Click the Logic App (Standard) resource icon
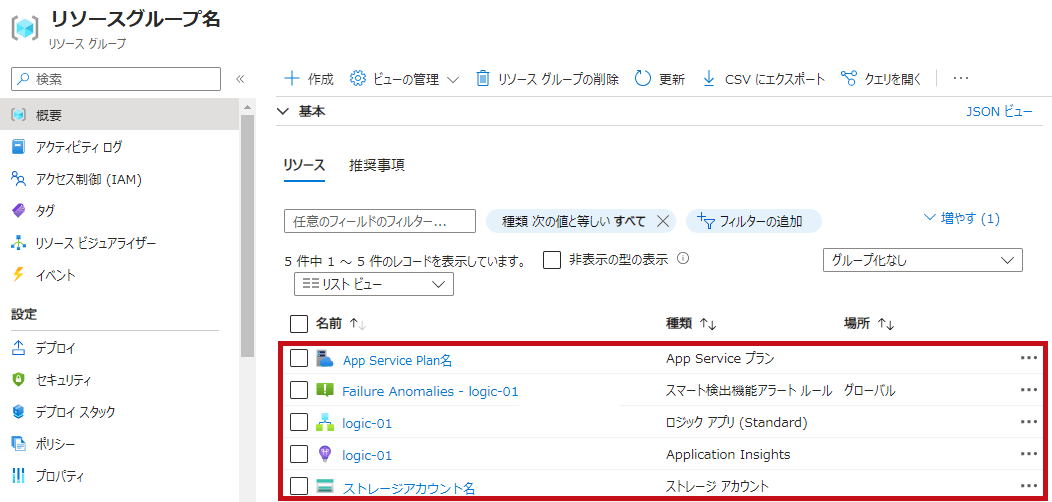Screen dimensions: 1052x502 [325, 422]
